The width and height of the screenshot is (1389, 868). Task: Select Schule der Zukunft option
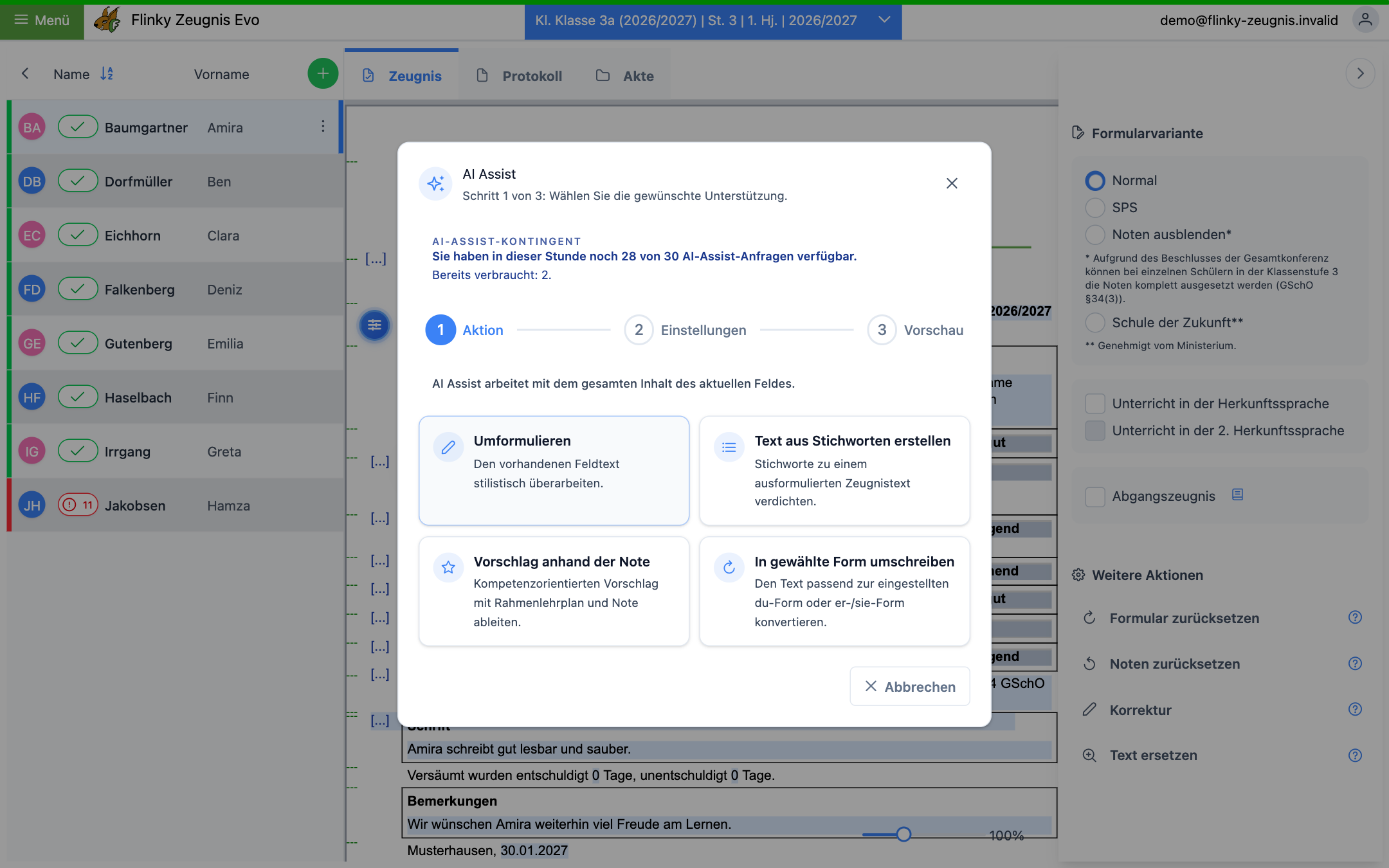tap(1095, 323)
